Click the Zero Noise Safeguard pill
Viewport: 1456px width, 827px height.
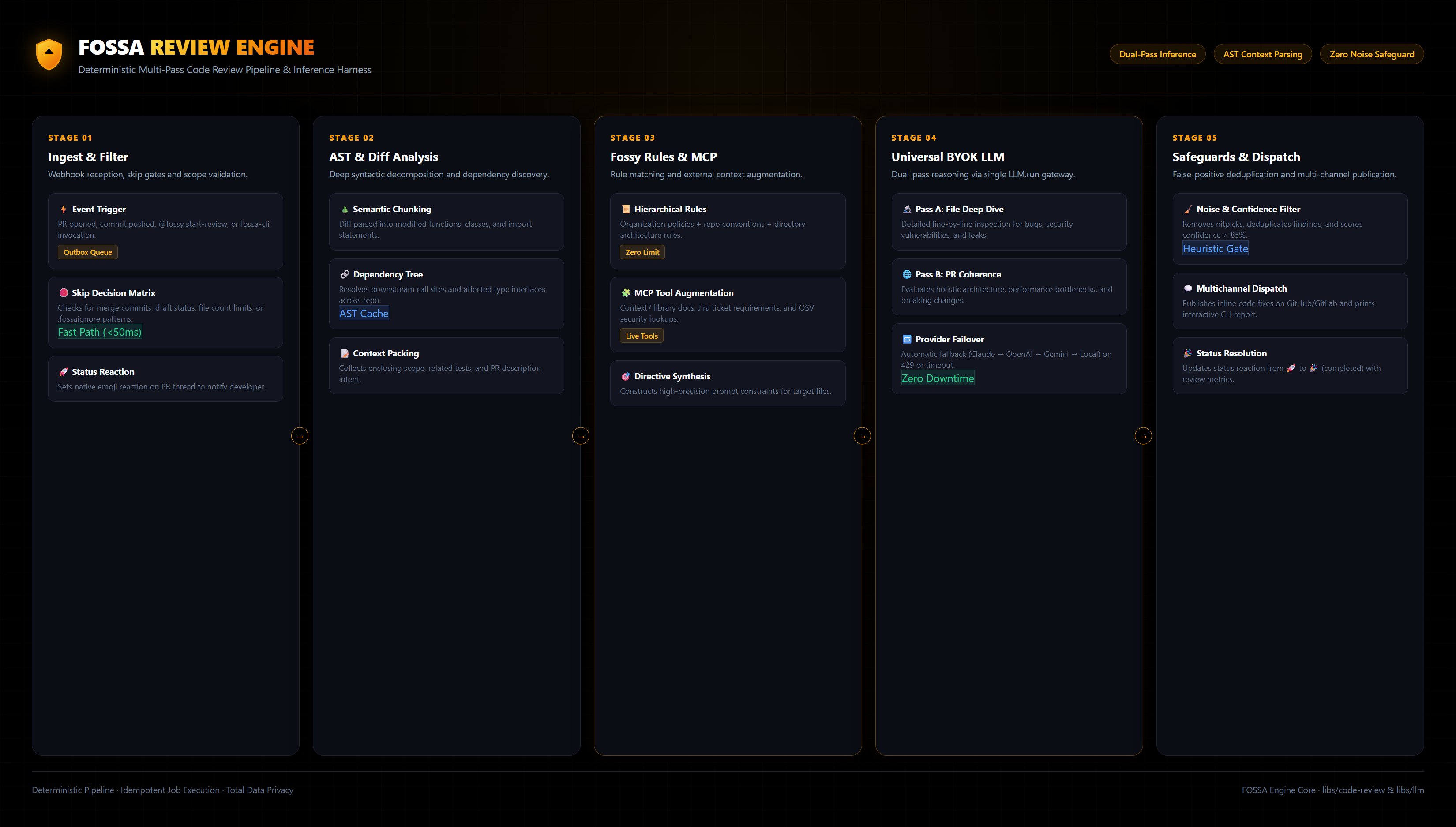[1371, 54]
